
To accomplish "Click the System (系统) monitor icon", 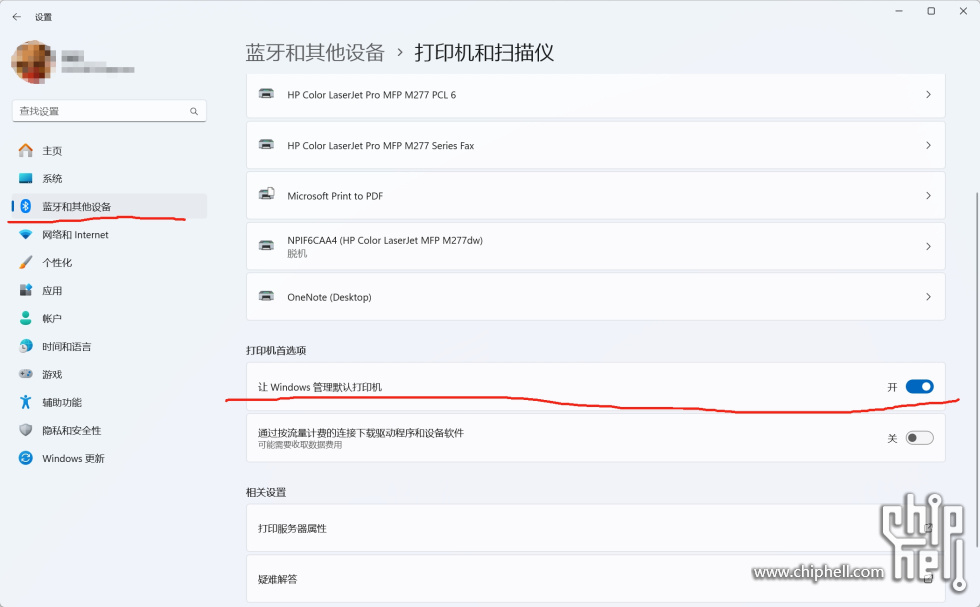I will [26, 179].
